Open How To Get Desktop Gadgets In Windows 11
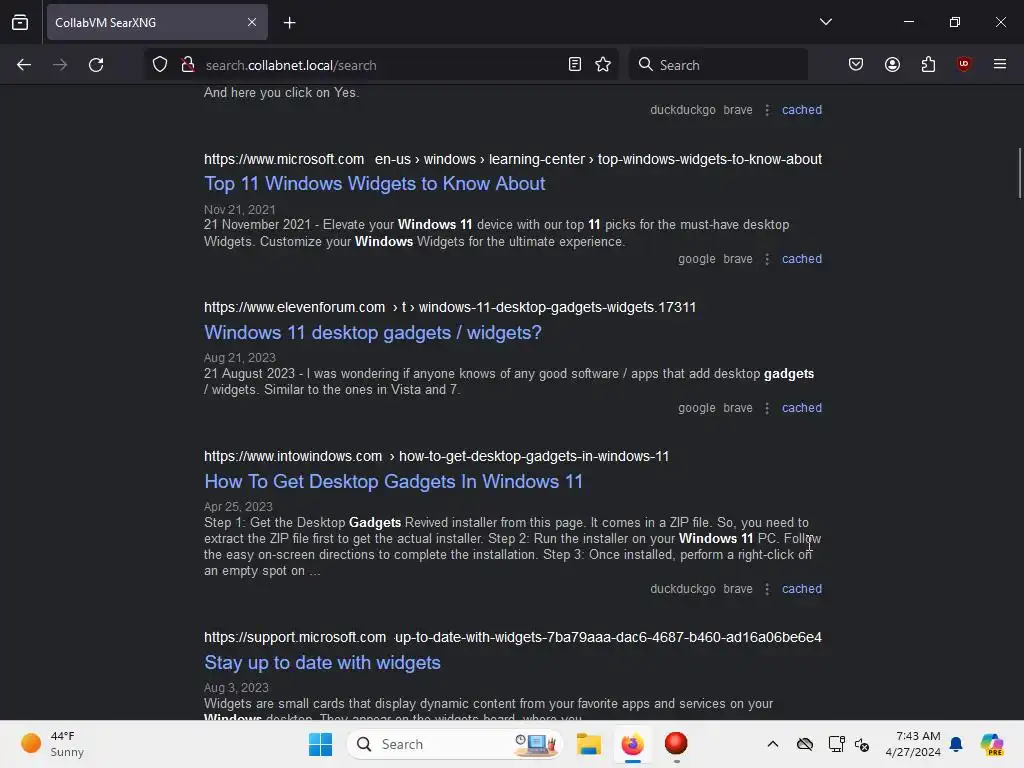Image resolution: width=1024 pixels, height=768 pixels. (x=393, y=481)
